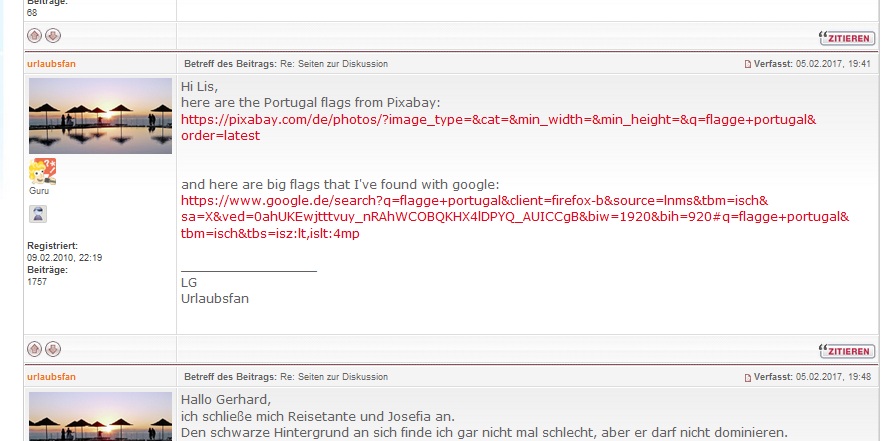Click the Guru rank badge icon

click(42, 172)
